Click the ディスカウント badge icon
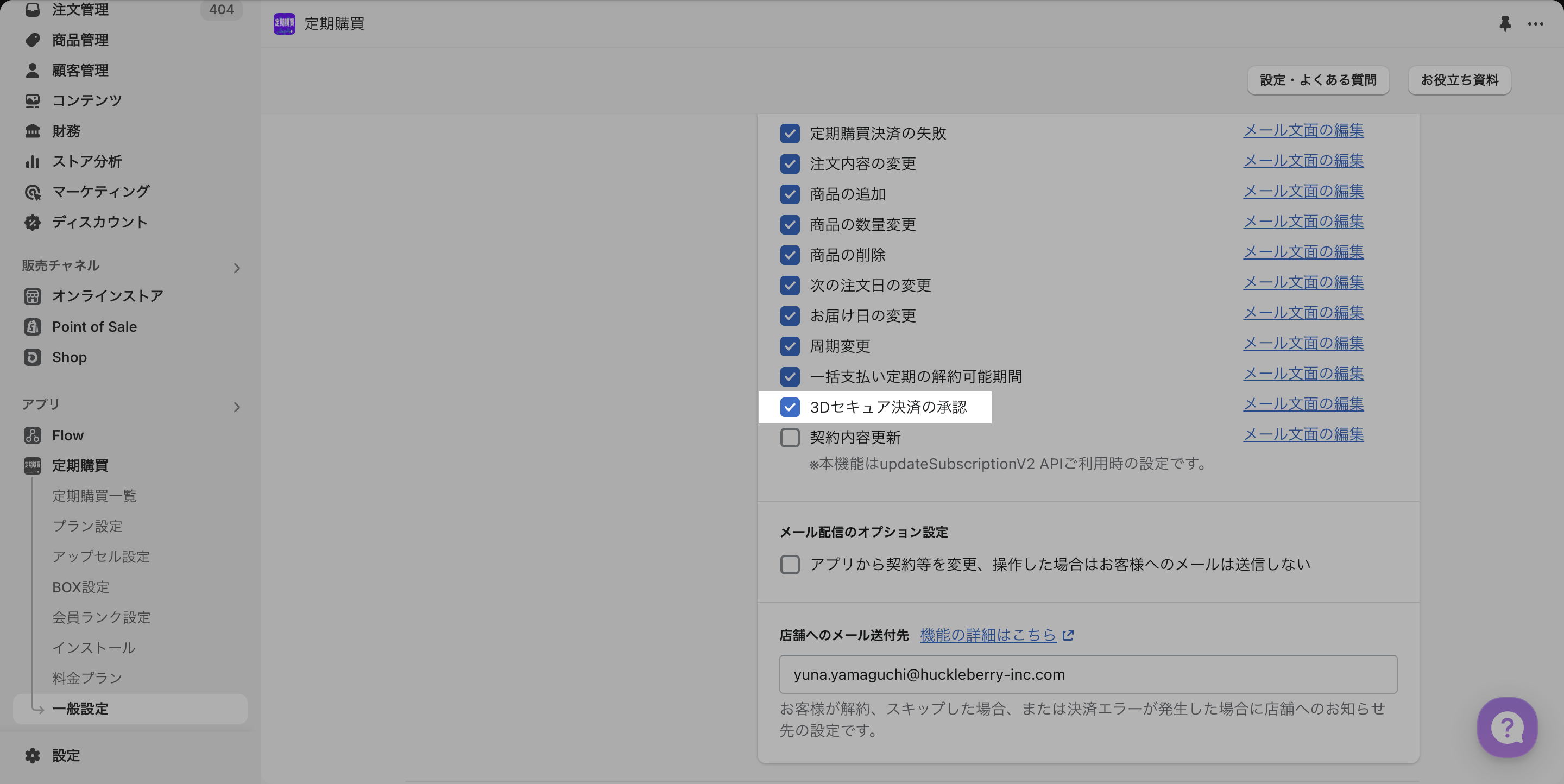 32,222
